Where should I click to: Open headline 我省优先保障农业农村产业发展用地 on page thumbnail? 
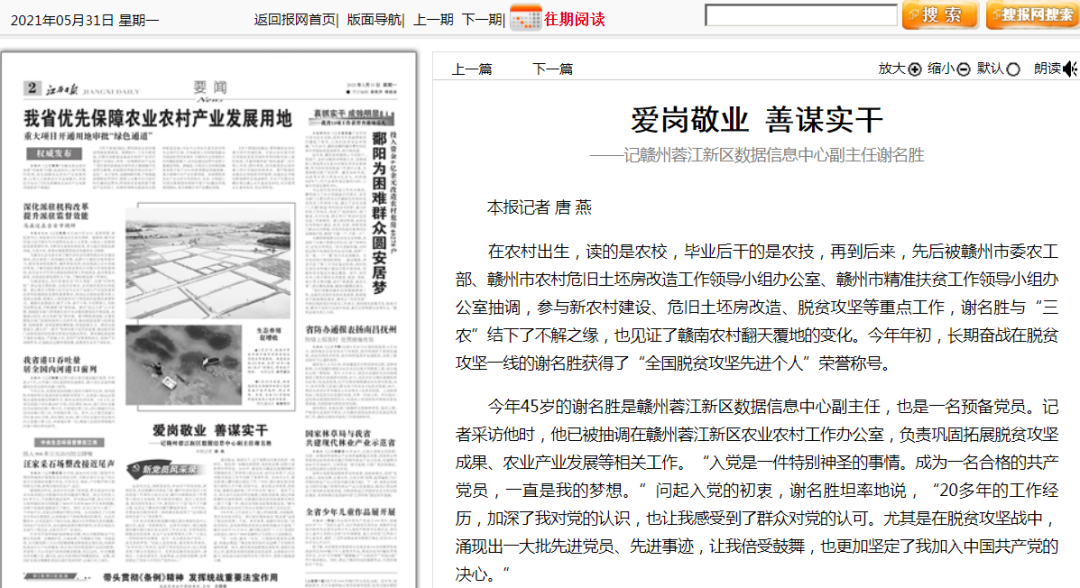(x=158, y=118)
